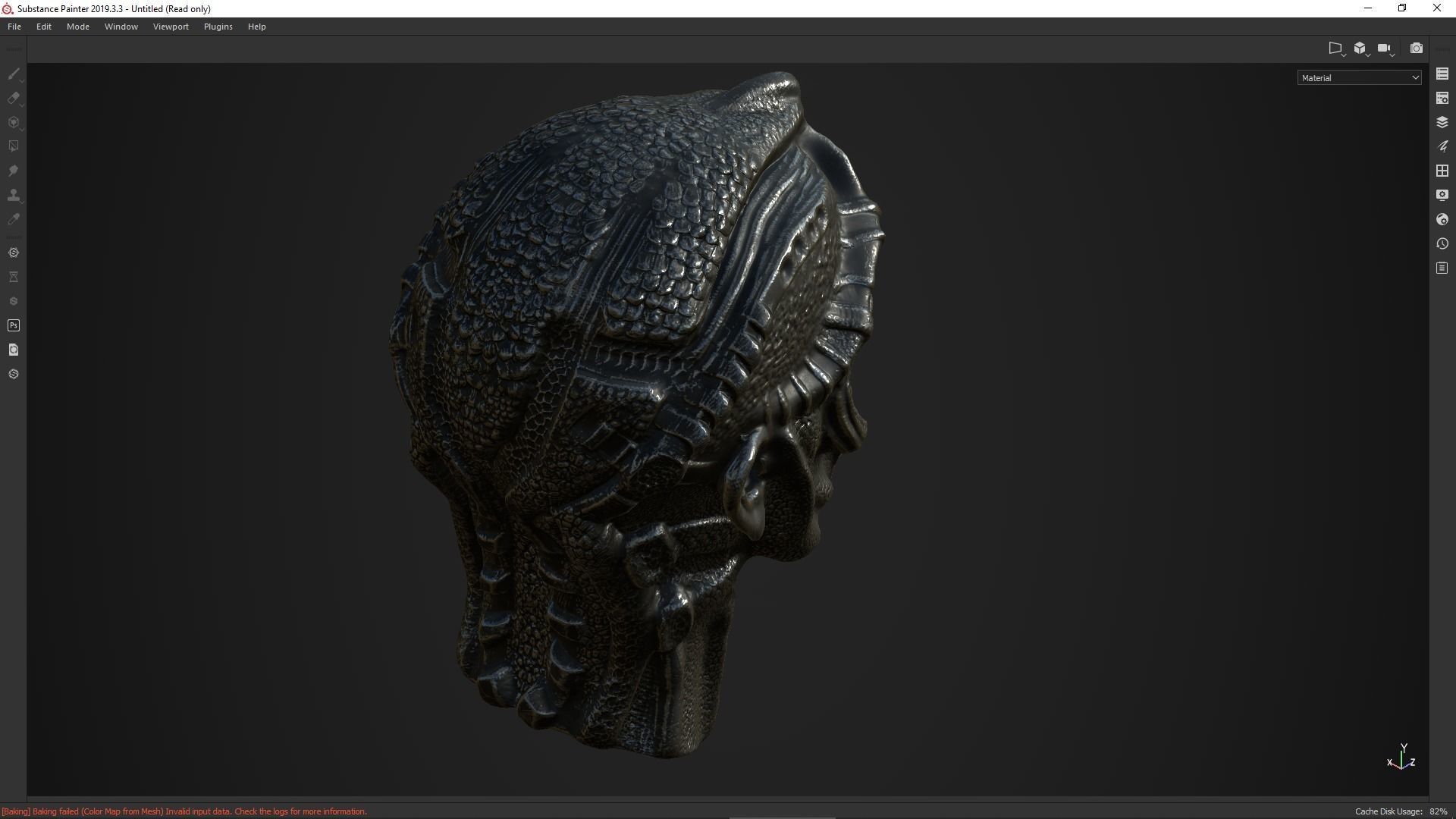Open the Plugins menu
The width and height of the screenshot is (1456, 819).
[218, 27]
